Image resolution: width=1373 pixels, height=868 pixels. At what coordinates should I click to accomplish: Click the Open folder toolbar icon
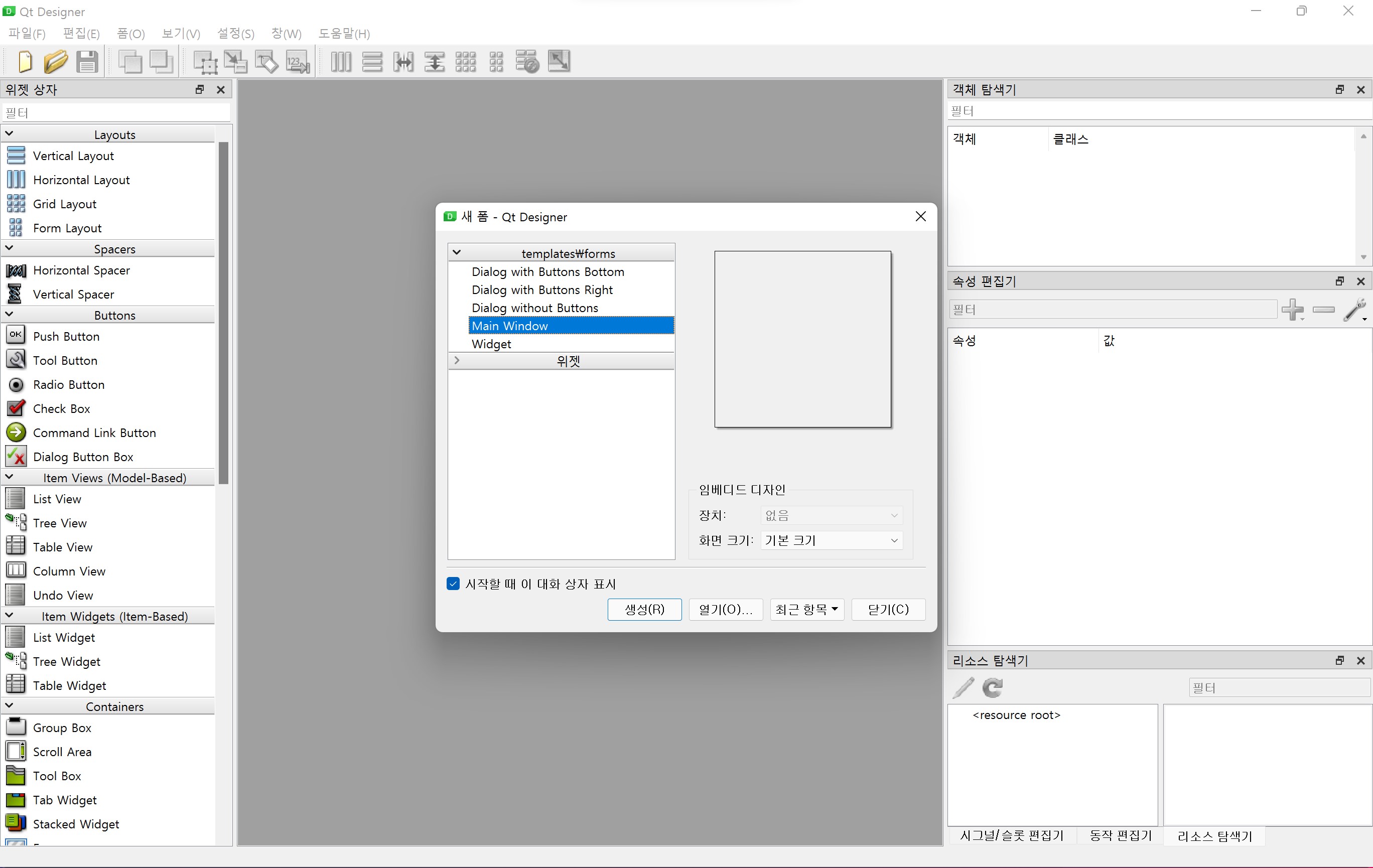pos(56,62)
